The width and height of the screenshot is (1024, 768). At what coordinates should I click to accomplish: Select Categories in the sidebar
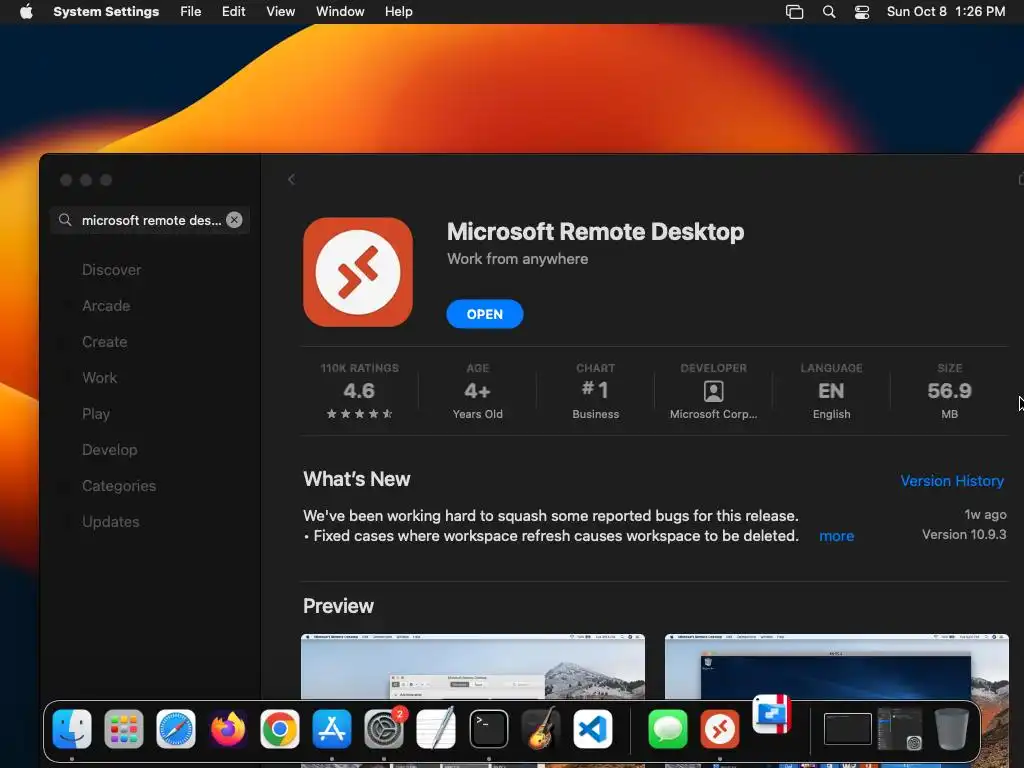(119, 486)
